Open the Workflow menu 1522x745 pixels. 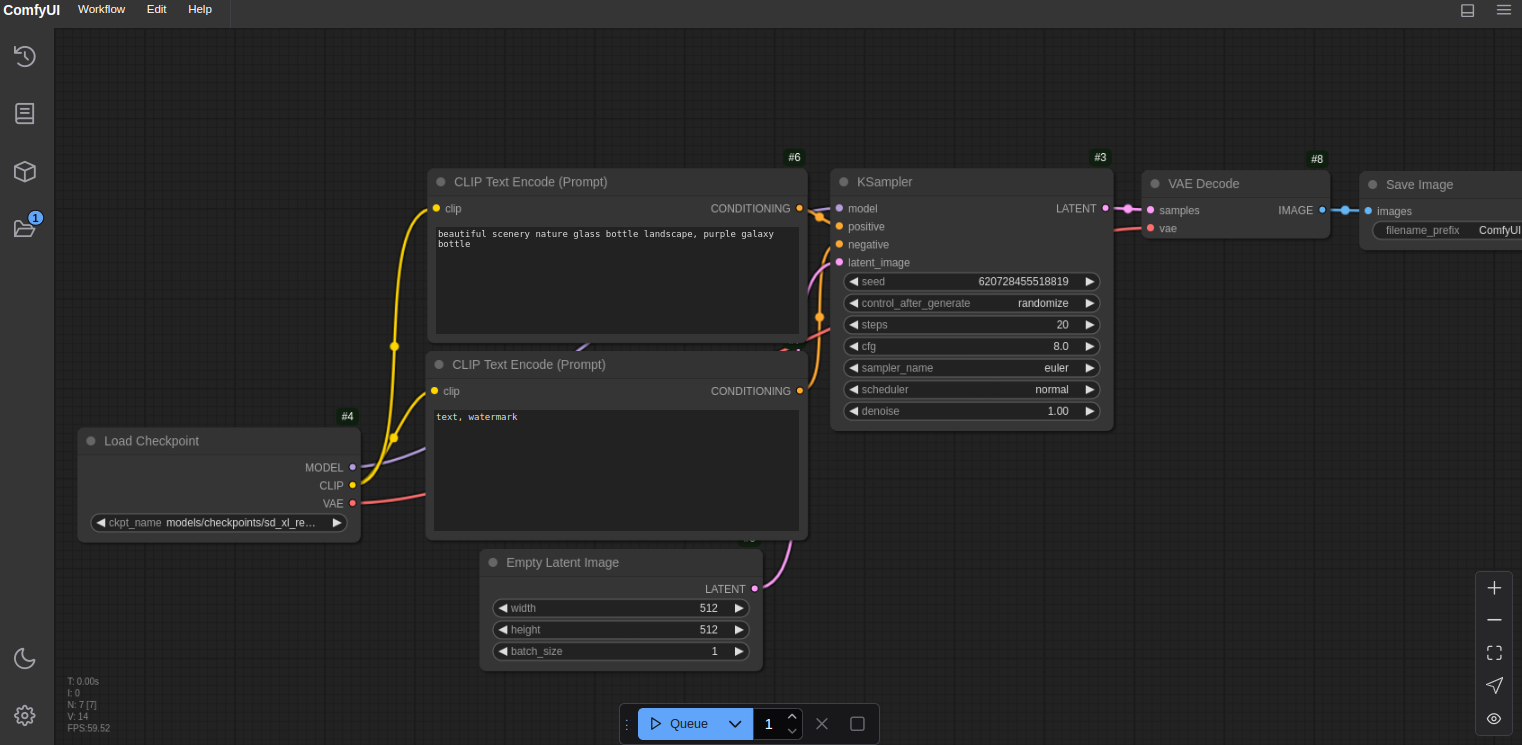(101, 9)
